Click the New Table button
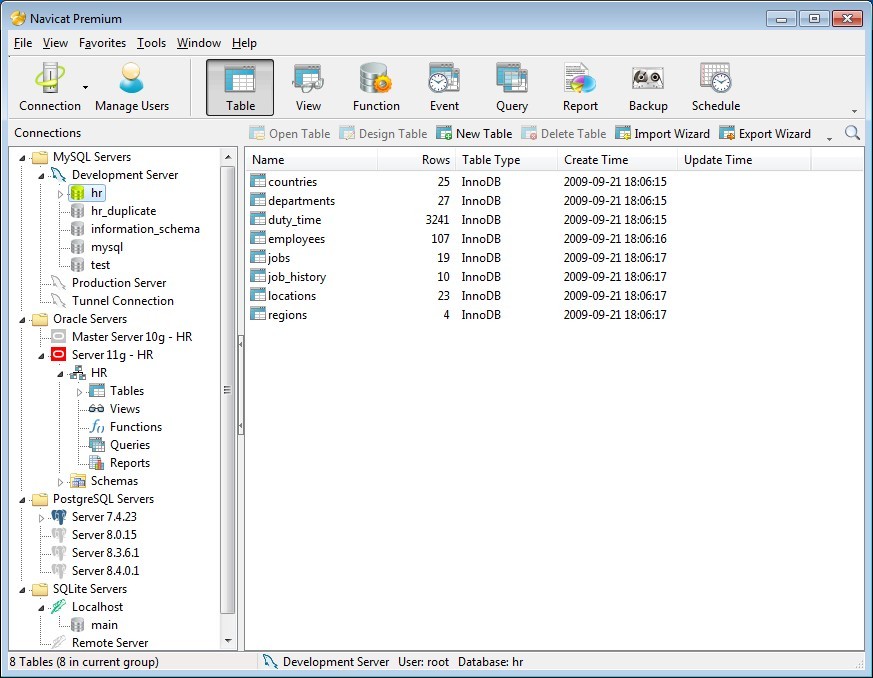Screen dimensions: 873x678 (474, 133)
